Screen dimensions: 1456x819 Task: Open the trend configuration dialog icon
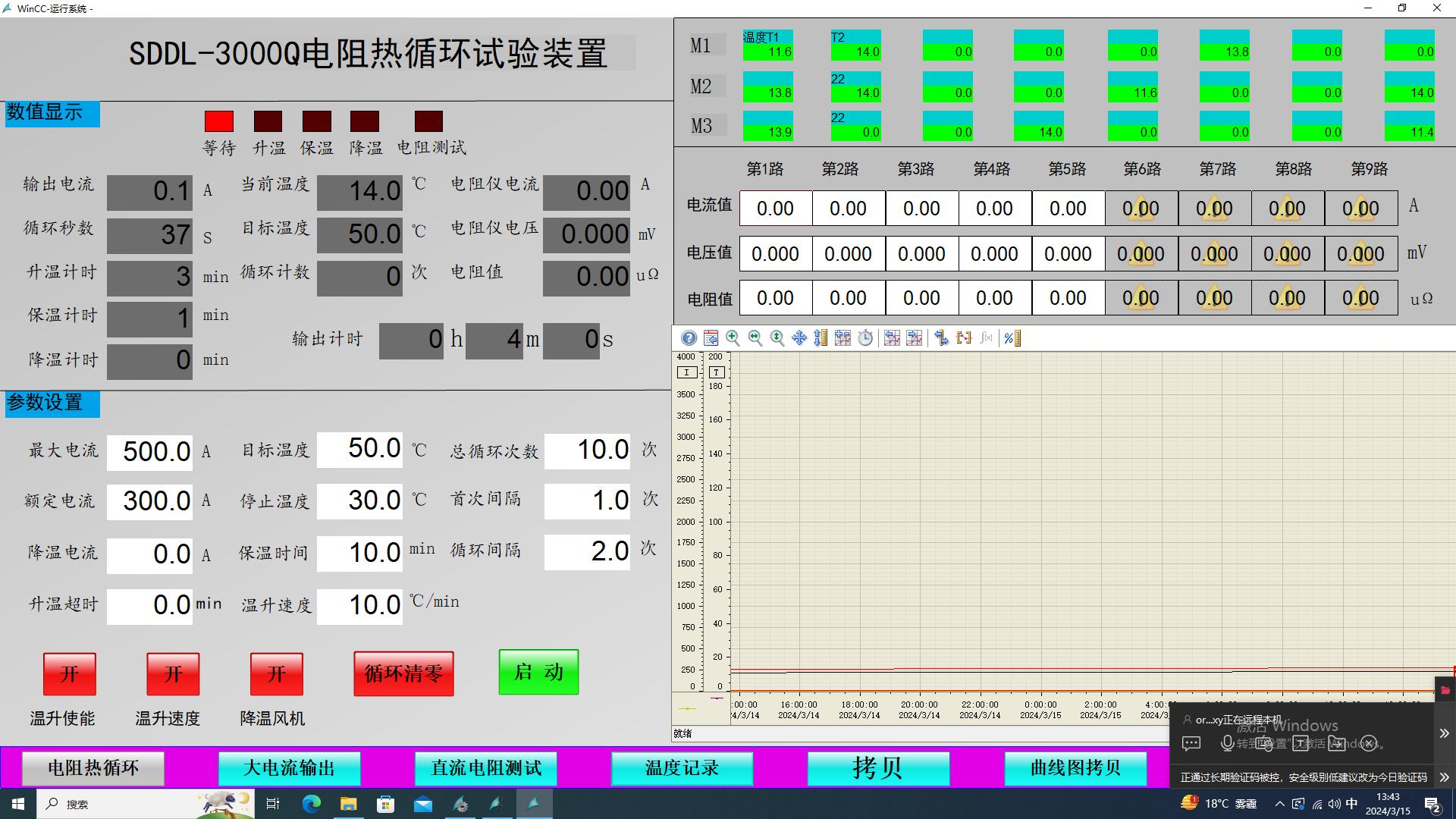click(711, 338)
